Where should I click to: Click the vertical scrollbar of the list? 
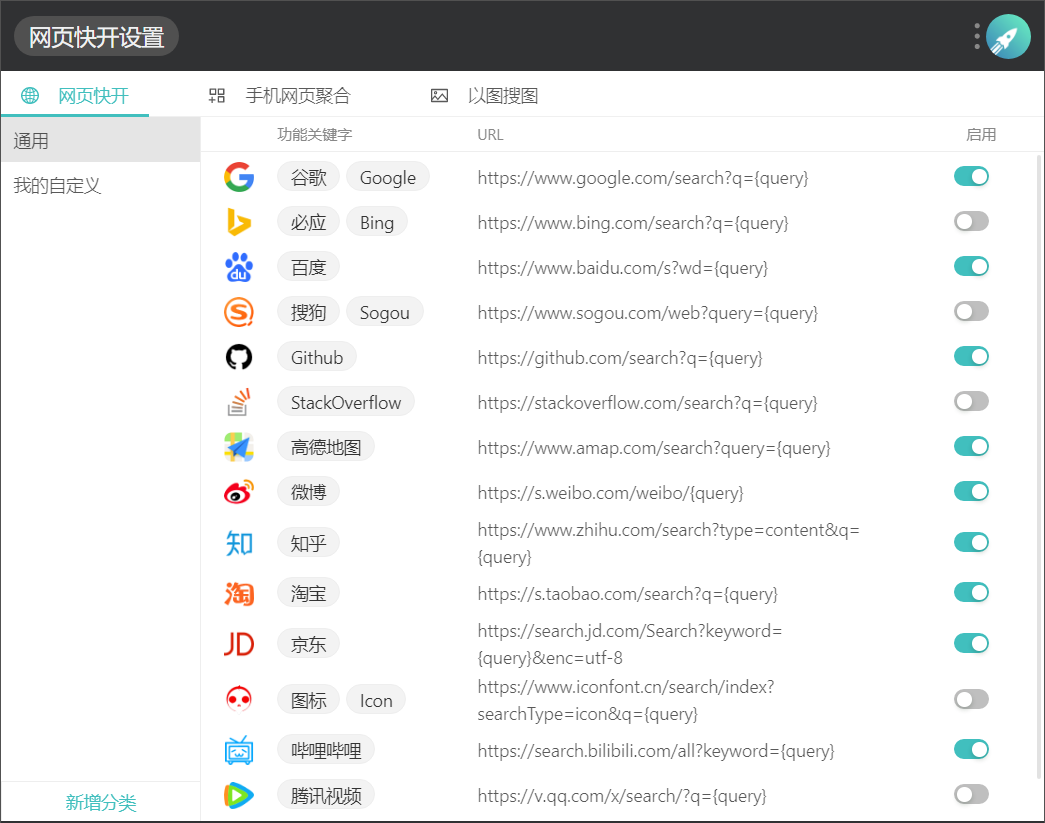[x=1039, y=466]
